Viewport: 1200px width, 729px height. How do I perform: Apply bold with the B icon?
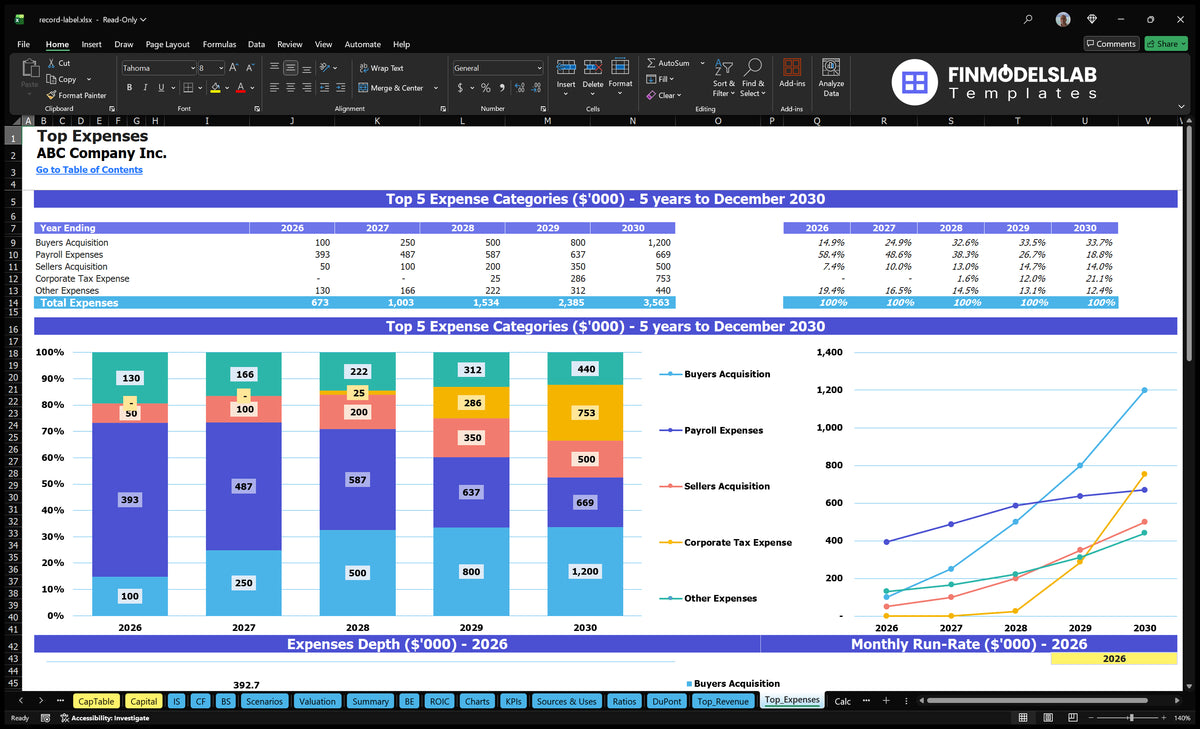tap(130, 88)
